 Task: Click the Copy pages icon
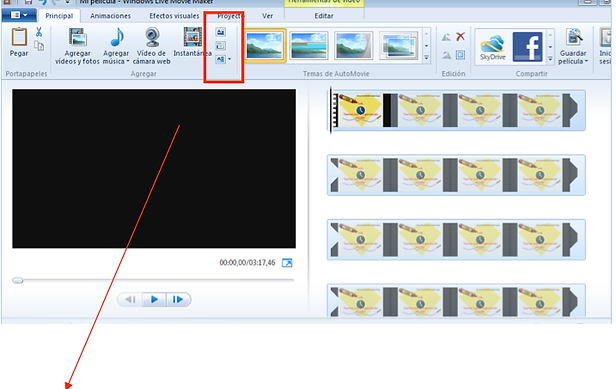[39, 46]
